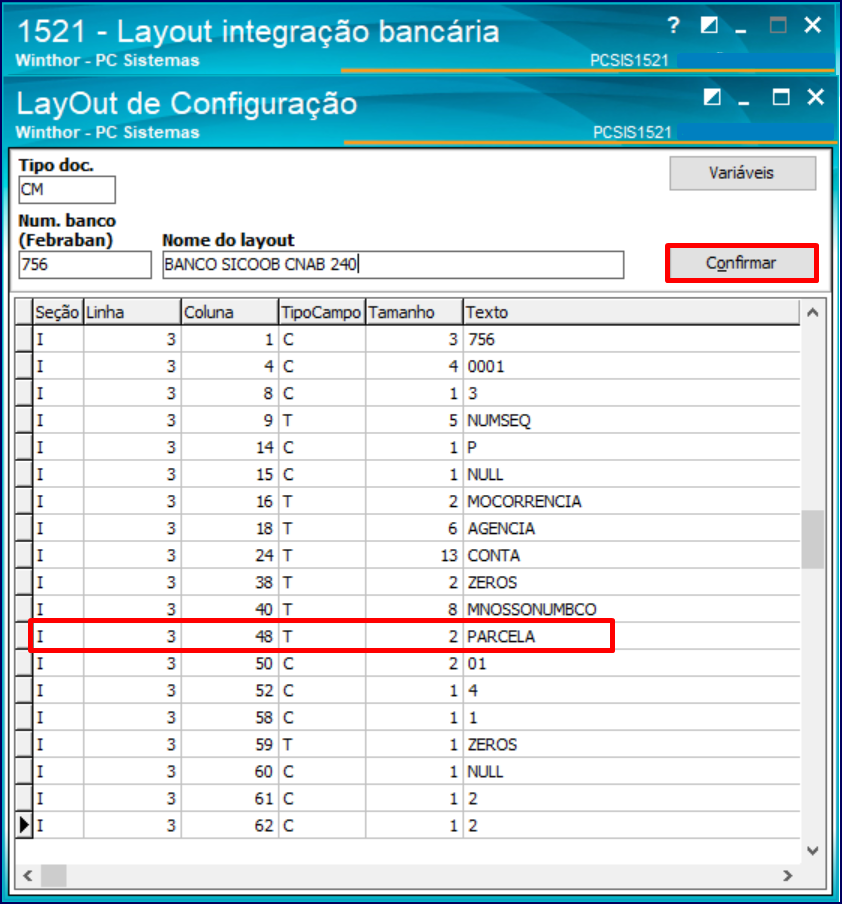This screenshot has height=904, width=842.
Task: Select Tamanho cell with value 13
Action: 414,556
